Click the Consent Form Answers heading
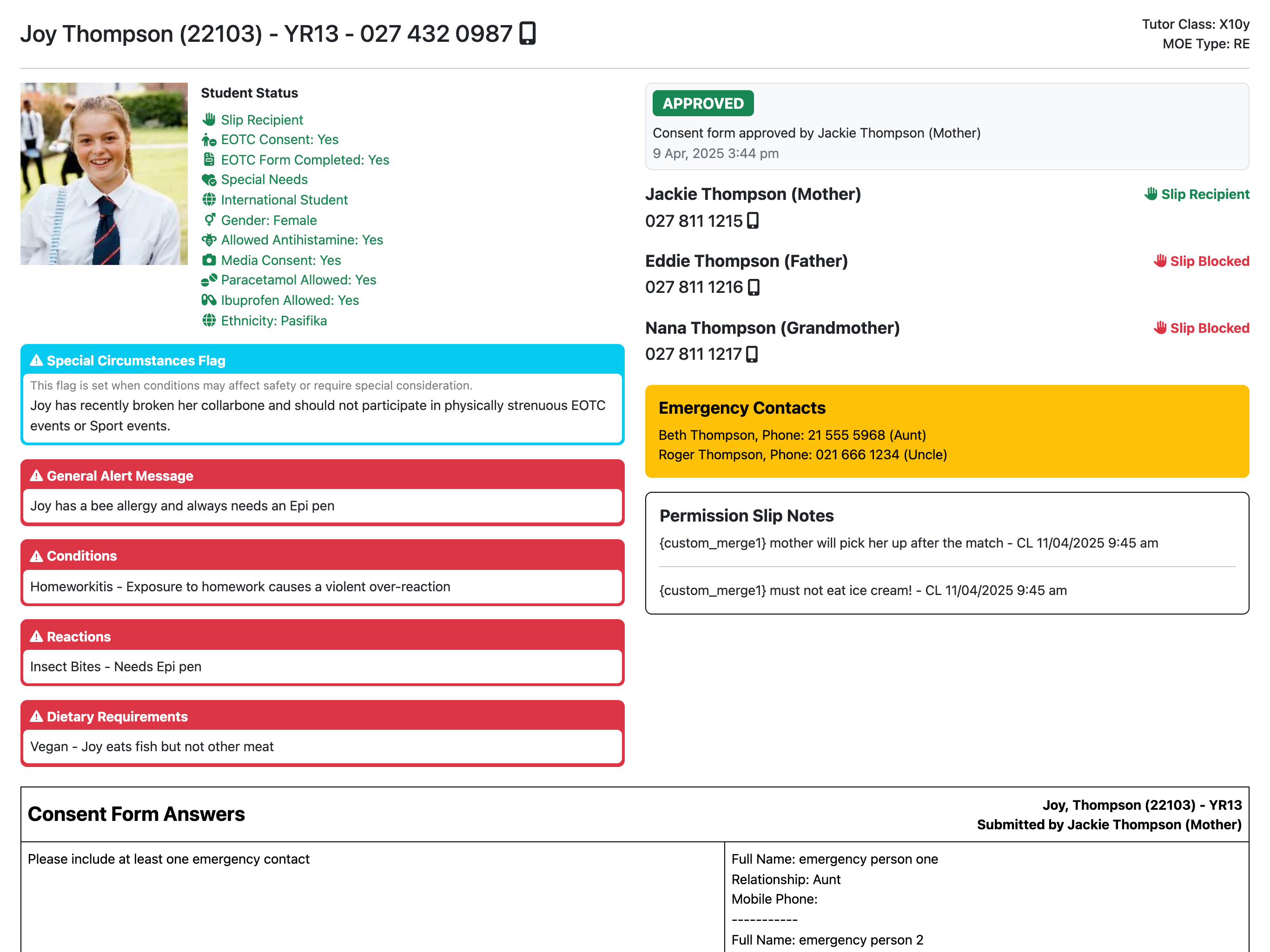 point(136,813)
